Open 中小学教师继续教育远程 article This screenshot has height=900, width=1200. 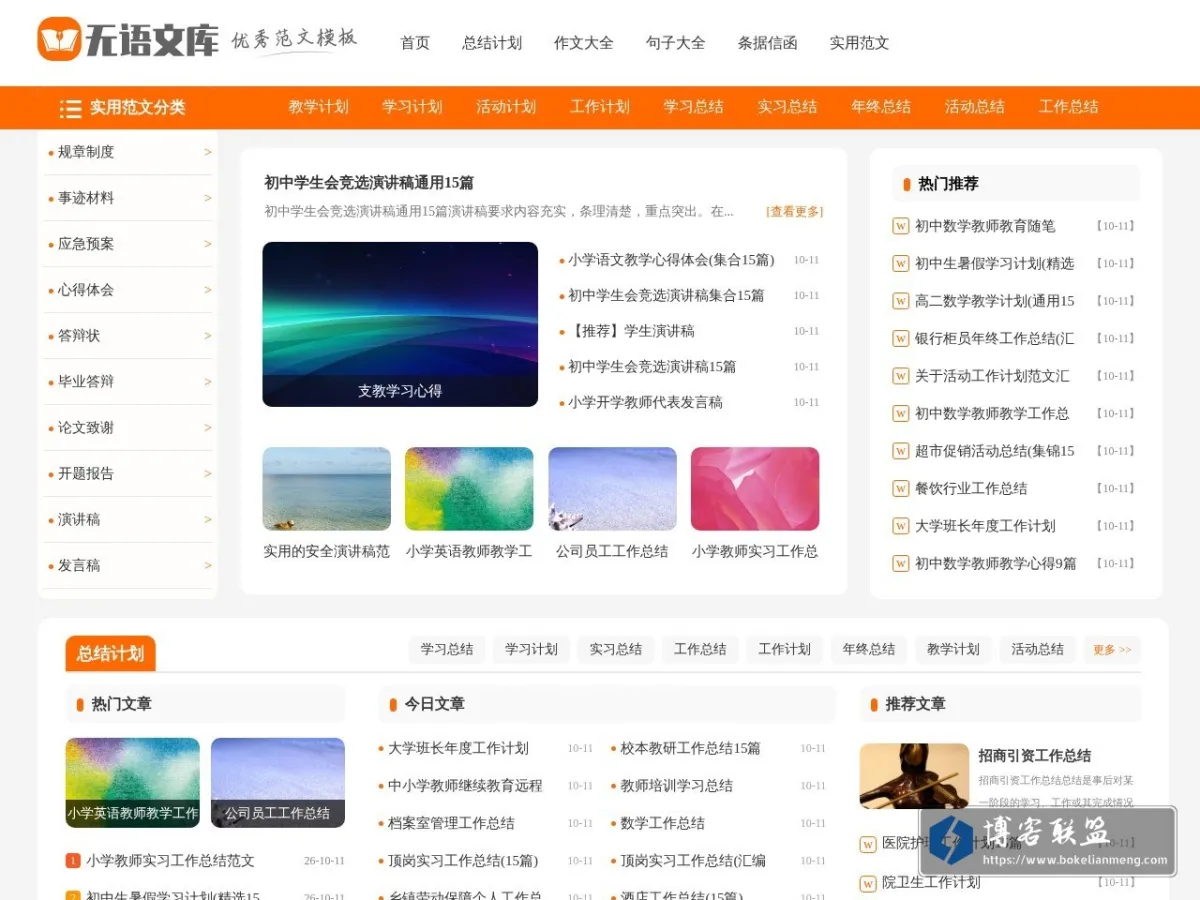pyautogui.click(x=465, y=786)
